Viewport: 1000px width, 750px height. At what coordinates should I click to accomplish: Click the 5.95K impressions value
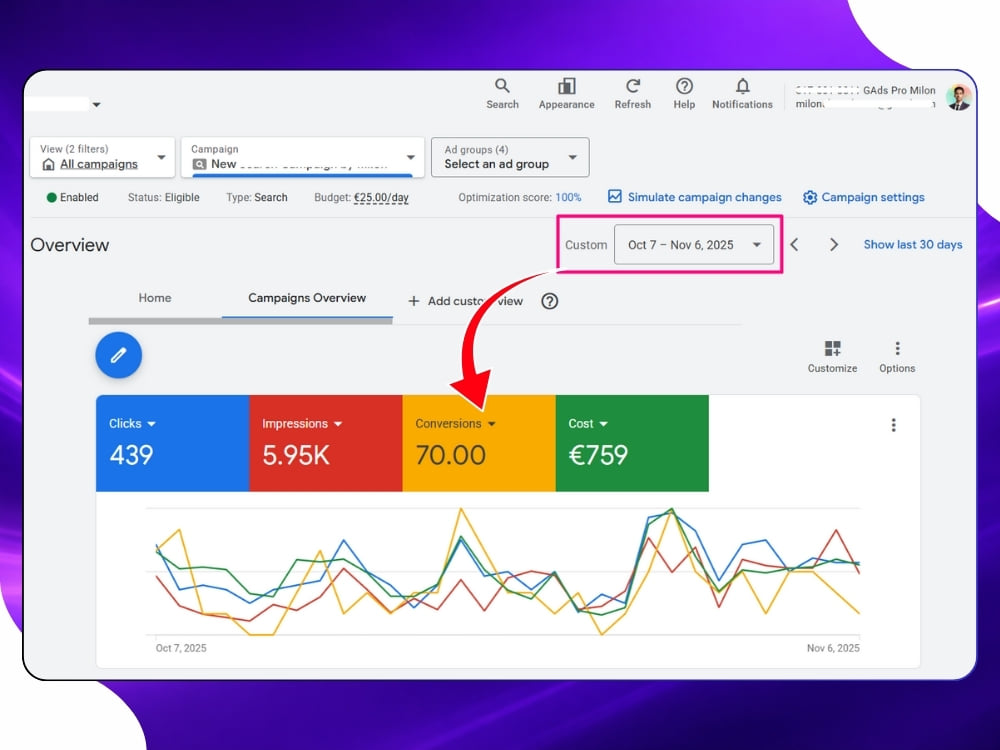[x=296, y=455]
